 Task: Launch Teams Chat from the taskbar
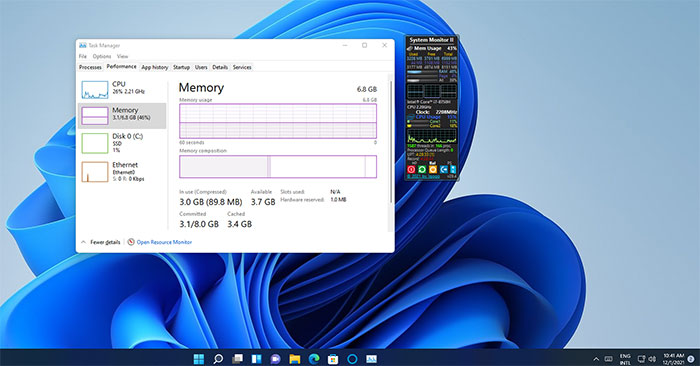click(275, 358)
